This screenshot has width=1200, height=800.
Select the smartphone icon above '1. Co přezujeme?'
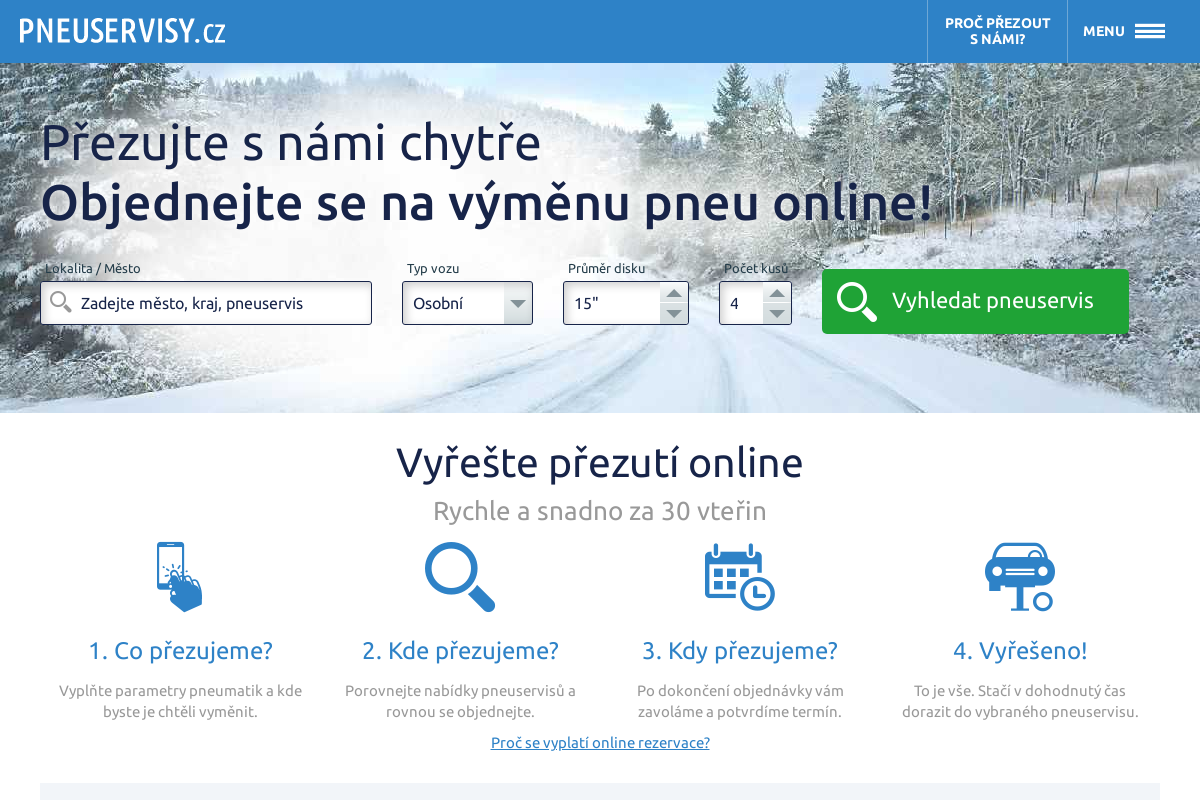180,576
